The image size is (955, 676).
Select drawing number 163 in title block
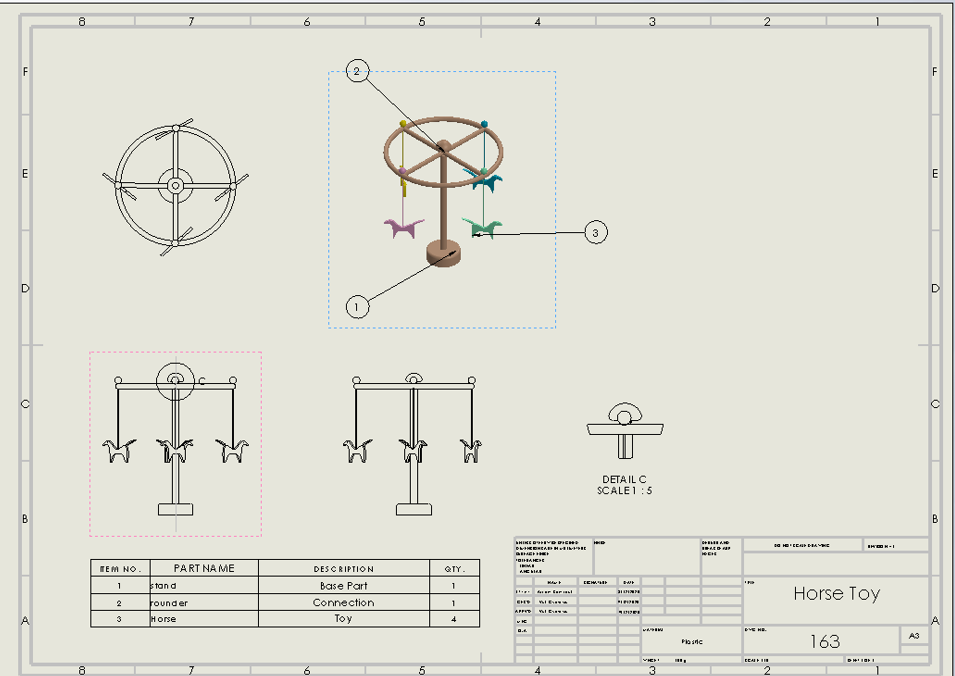825,641
